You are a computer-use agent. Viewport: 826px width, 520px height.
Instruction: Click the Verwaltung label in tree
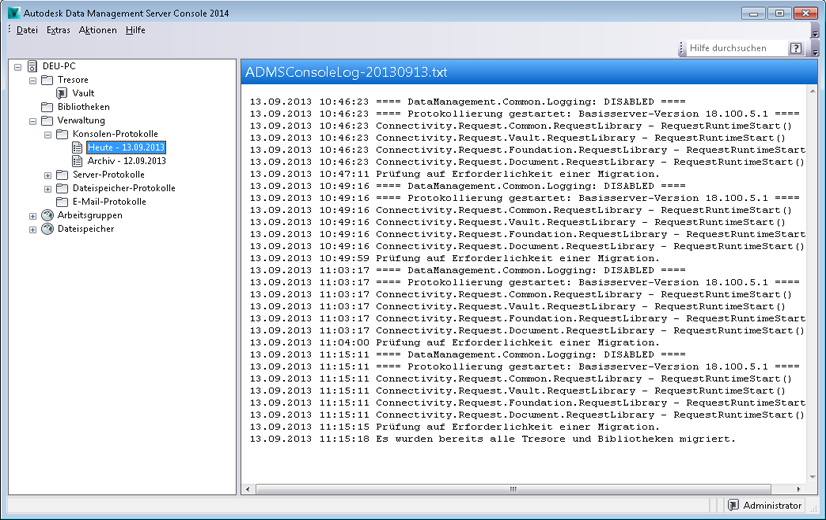coord(81,120)
